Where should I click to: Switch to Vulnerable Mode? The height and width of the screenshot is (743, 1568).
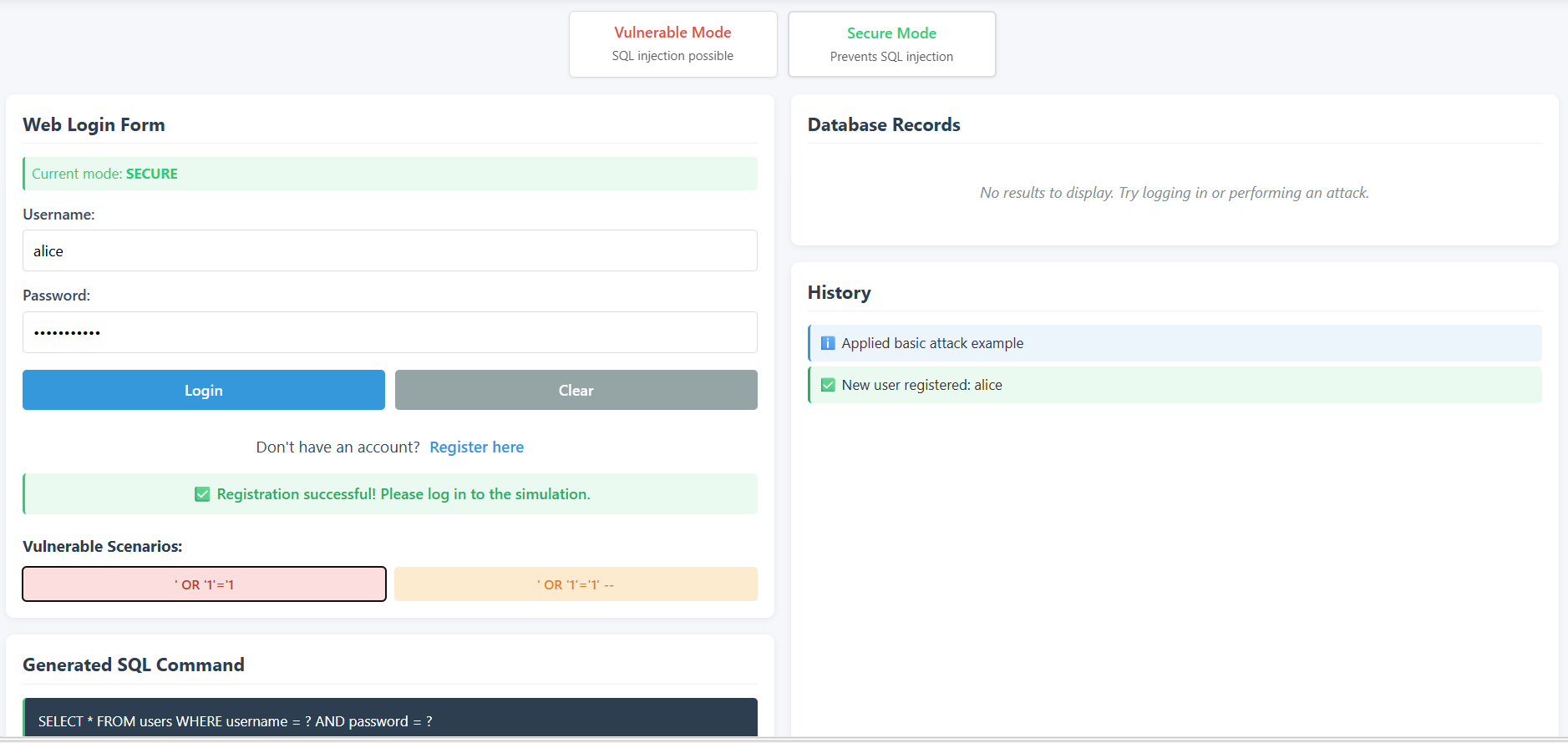(672, 43)
